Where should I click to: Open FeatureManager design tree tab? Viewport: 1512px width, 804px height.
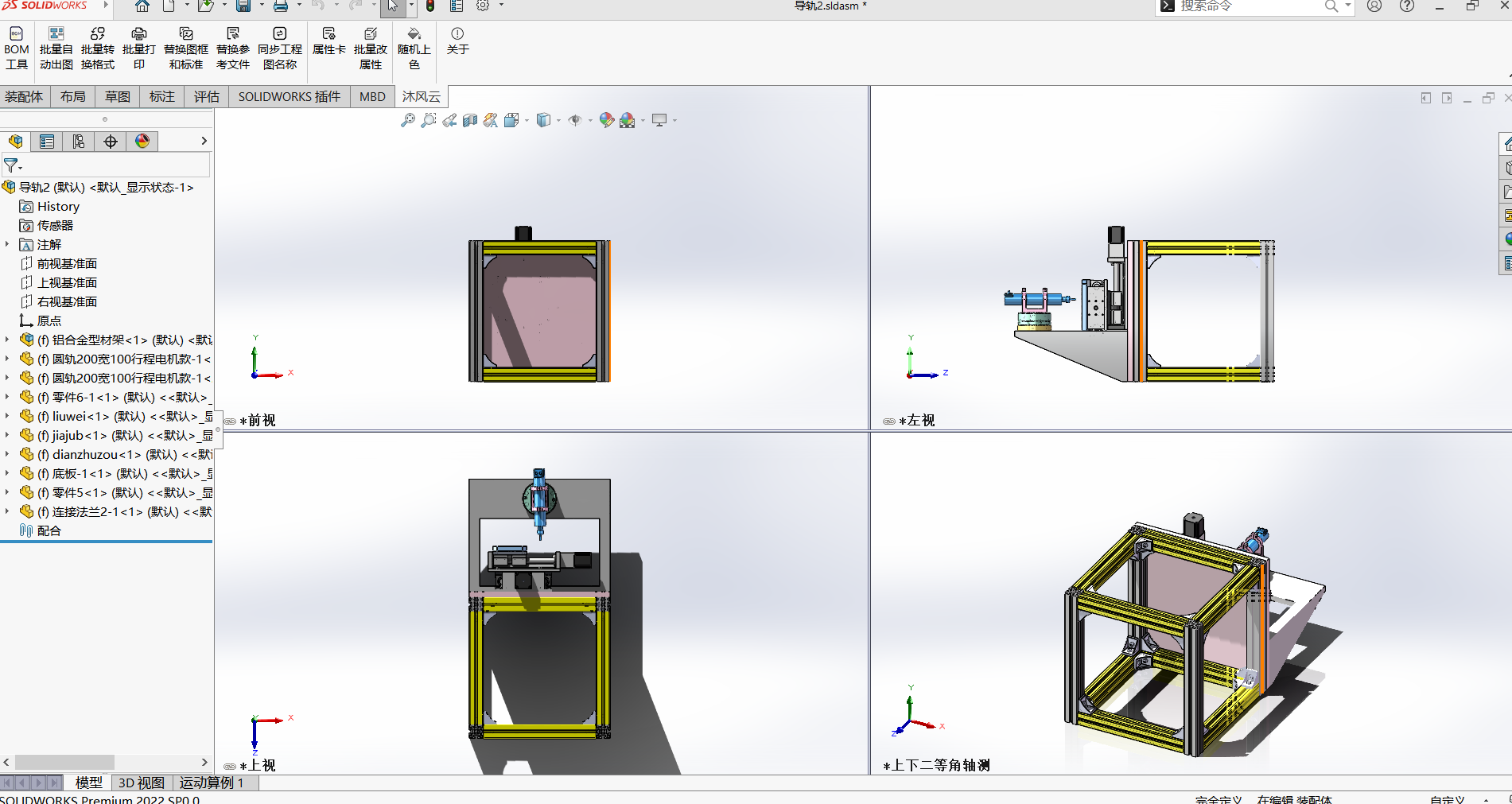click(15, 142)
